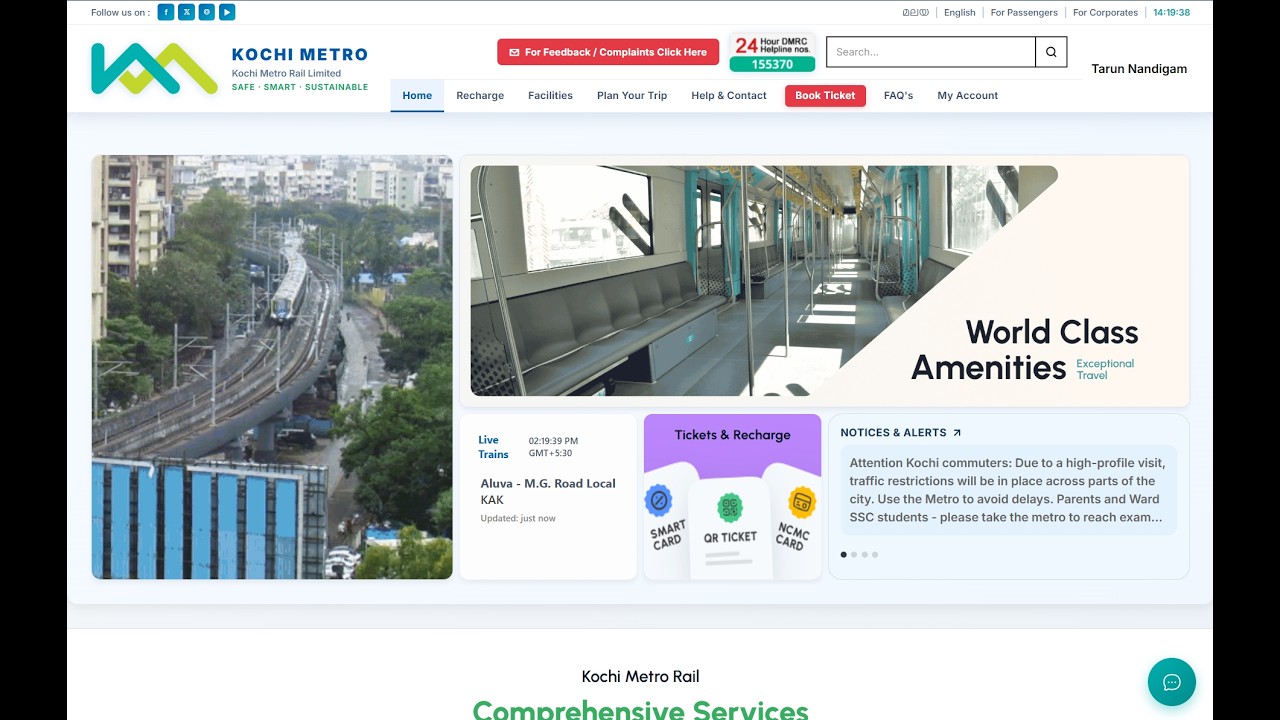The height and width of the screenshot is (720, 1280).
Task: Open the Plan Your Trip menu
Action: [632, 96]
